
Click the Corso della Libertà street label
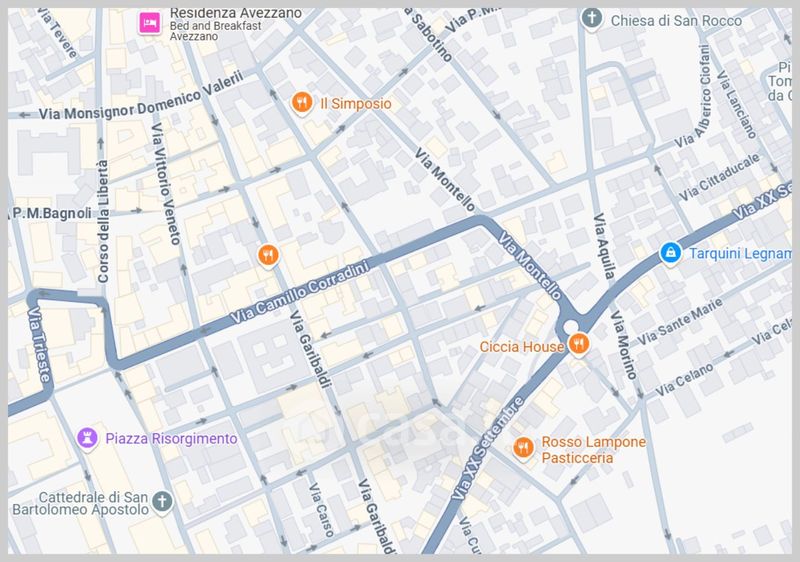pos(103,221)
